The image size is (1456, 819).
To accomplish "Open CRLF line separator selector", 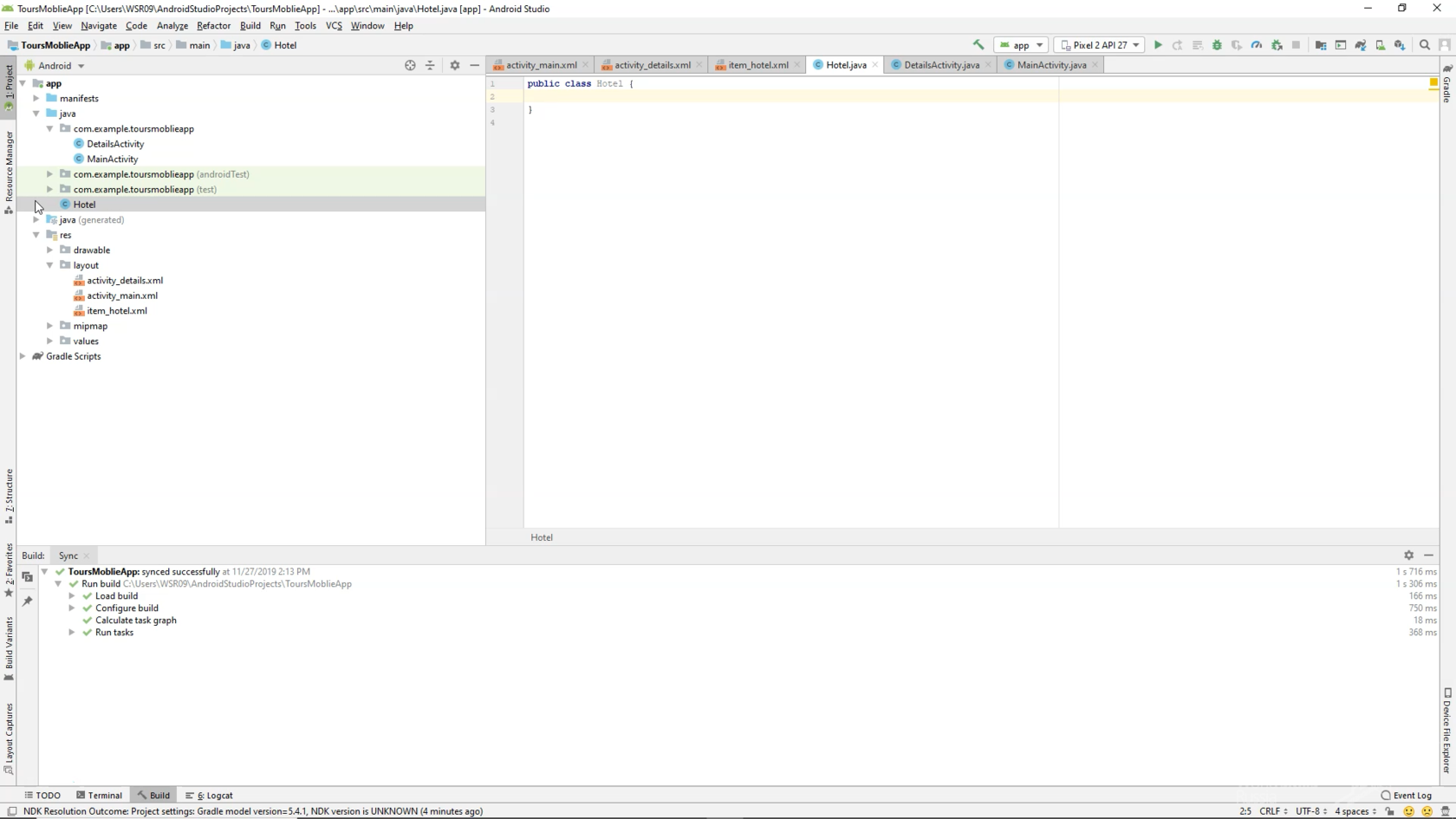I will coord(1273,811).
